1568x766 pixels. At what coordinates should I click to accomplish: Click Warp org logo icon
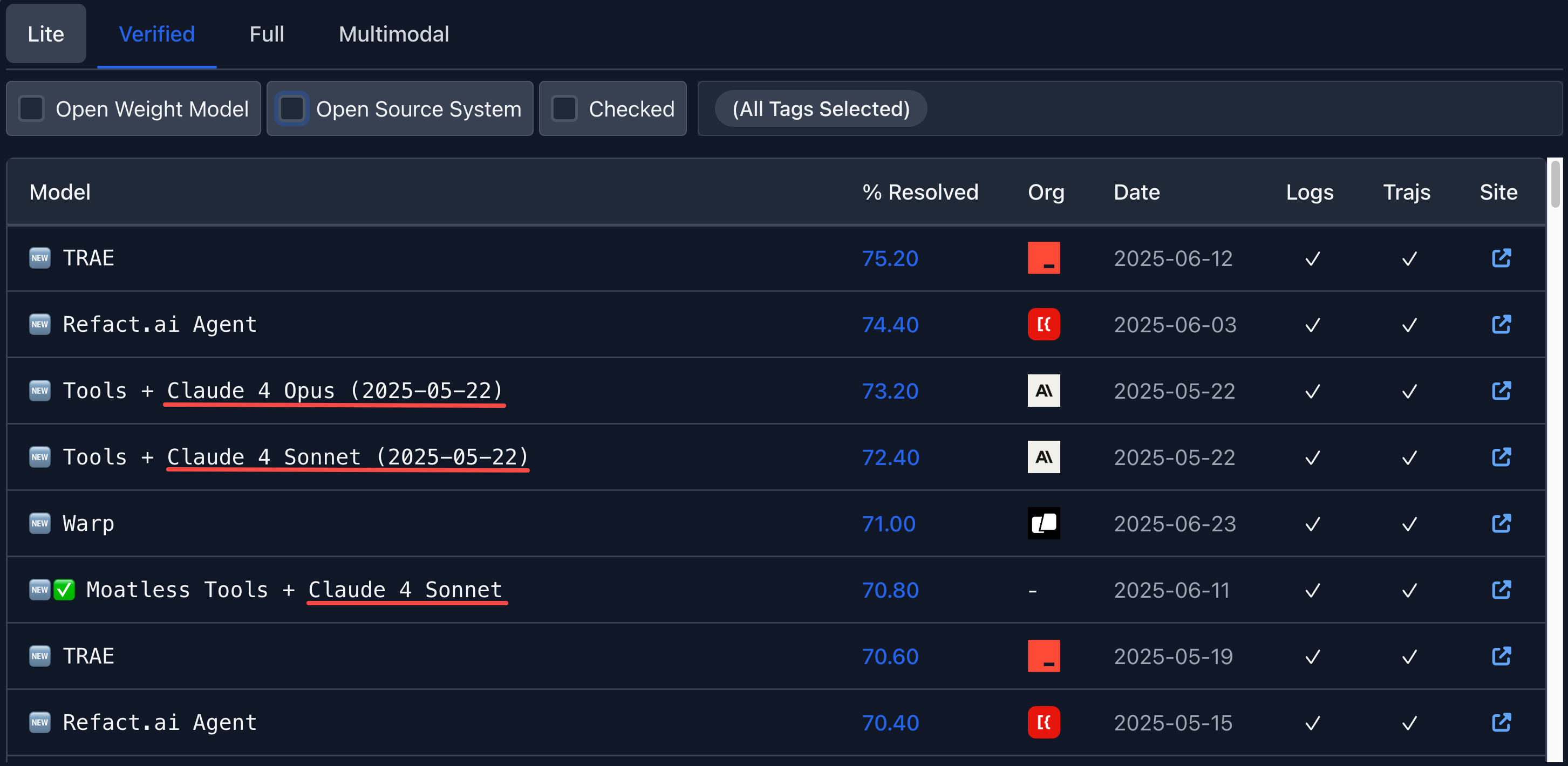[x=1044, y=523]
